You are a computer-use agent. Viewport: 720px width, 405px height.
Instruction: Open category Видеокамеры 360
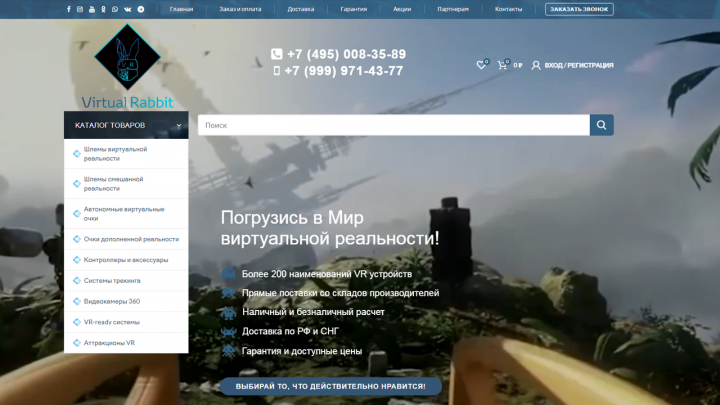tap(126, 301)
